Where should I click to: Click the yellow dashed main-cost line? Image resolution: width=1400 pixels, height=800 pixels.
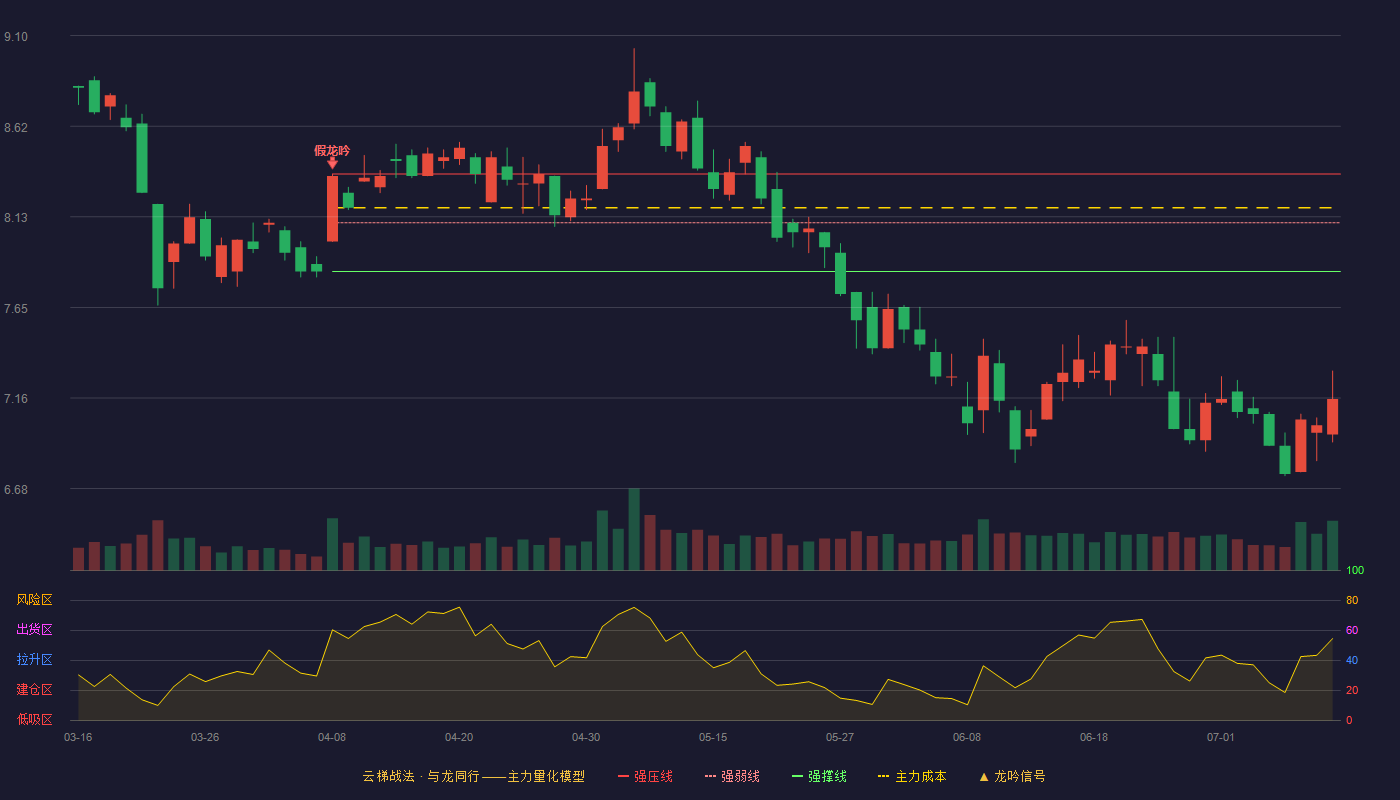836,208
